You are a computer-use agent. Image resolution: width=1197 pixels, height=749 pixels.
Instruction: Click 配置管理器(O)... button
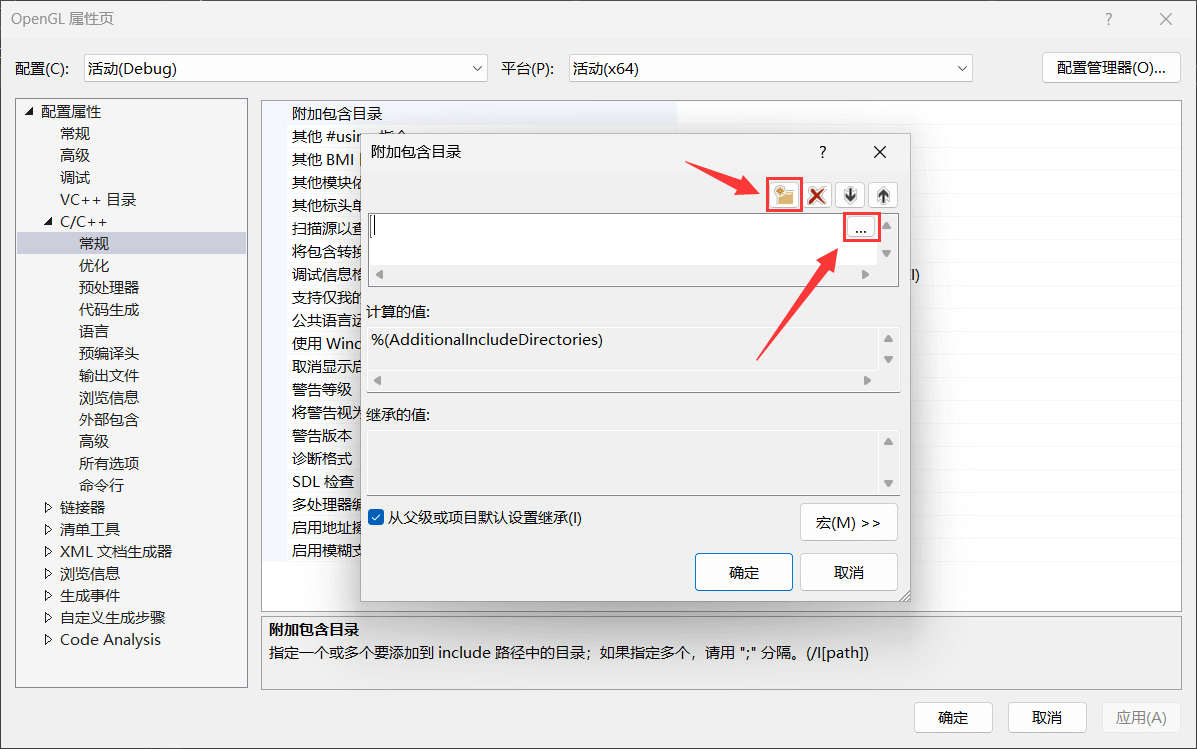click(1111, 68)
